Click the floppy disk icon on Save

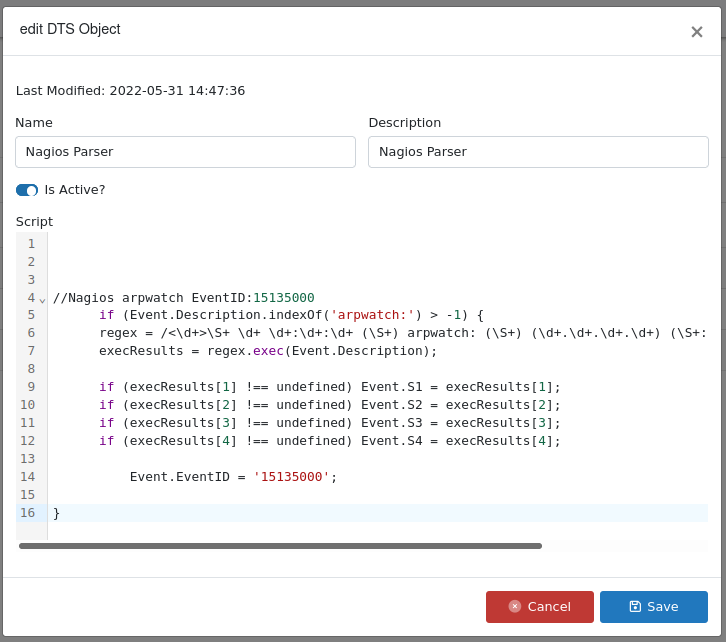(635, 606)
